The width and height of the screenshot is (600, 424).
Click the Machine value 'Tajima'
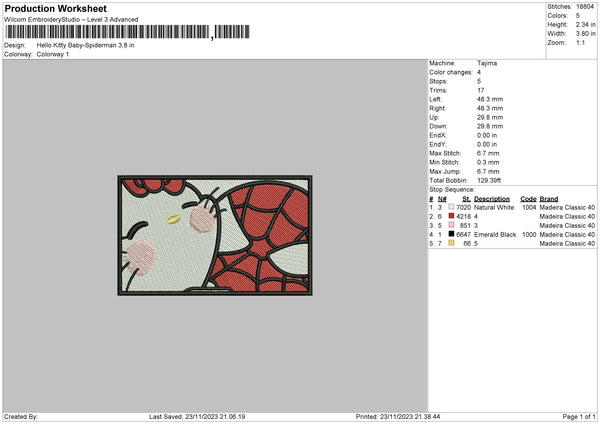click(x=487, y=63)
